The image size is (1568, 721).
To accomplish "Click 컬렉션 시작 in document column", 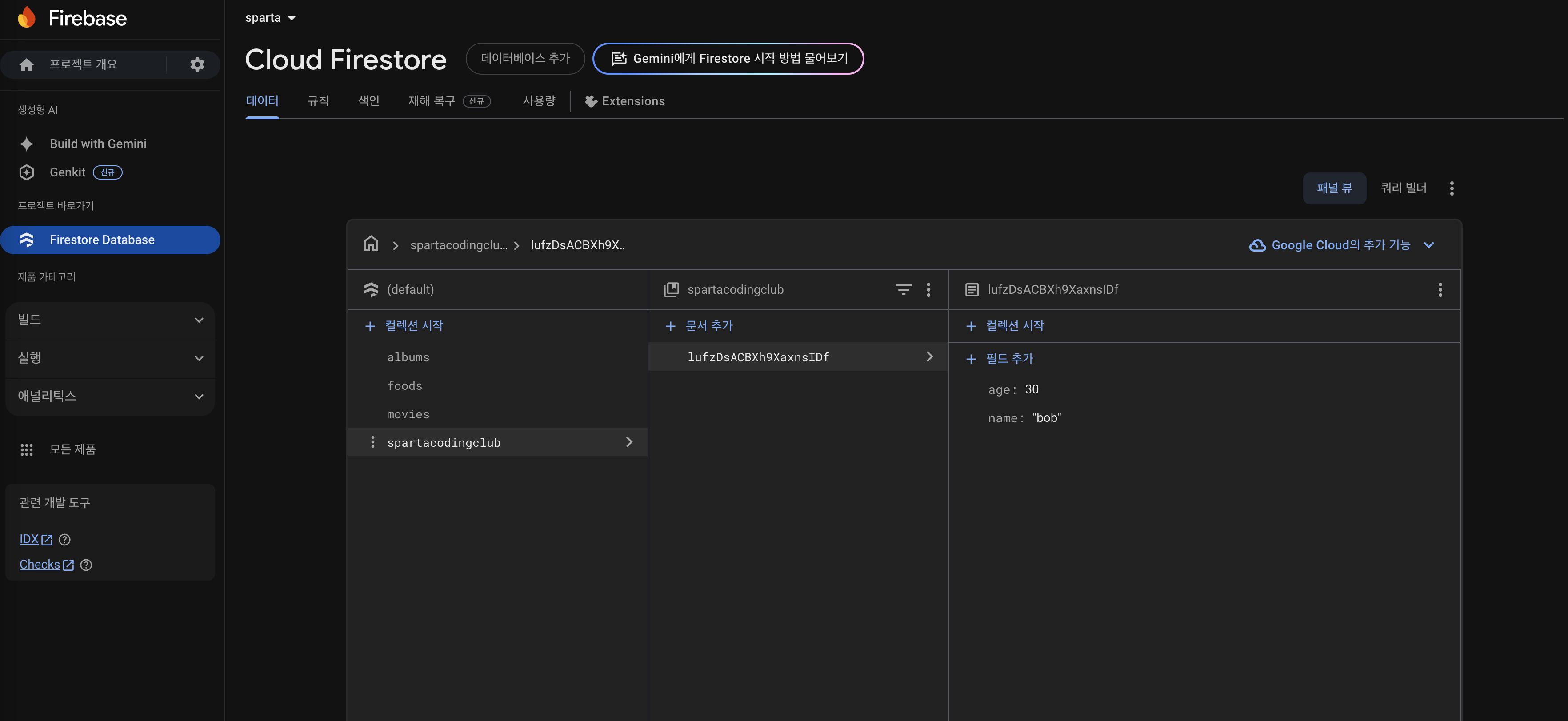I will (1005, 326).
